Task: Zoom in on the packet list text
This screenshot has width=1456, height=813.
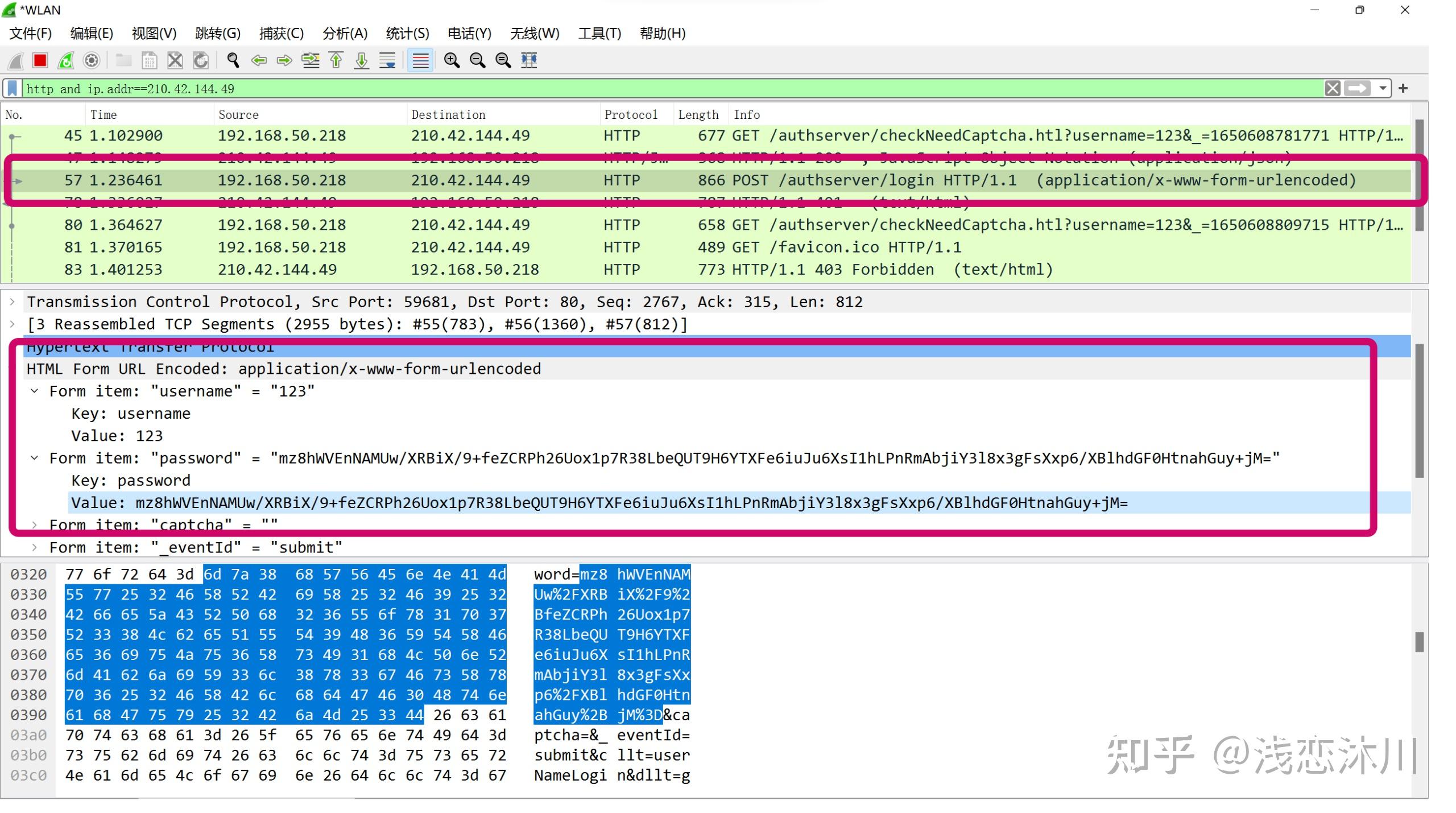Action: (x=452, y=61)
